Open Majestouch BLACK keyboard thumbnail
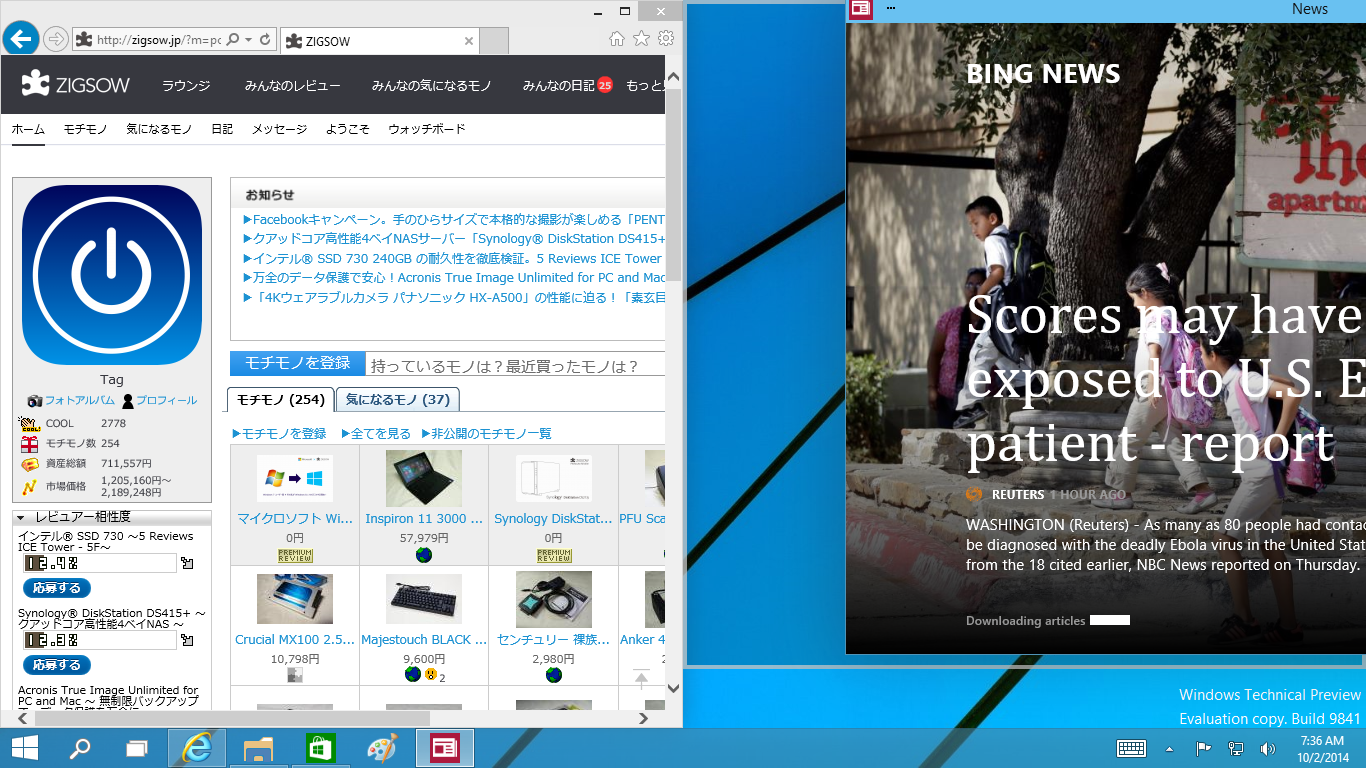The width and height of the screenshot is (1366, 768). click(x=424, y=599)
